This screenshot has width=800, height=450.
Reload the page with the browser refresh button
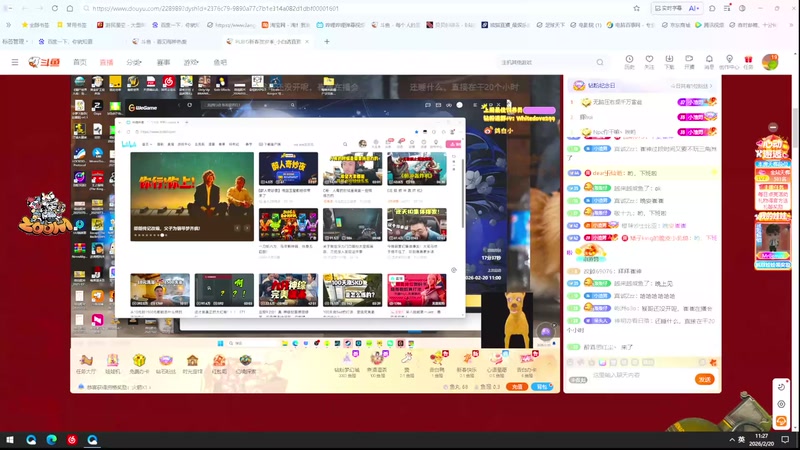click(55, 9)
